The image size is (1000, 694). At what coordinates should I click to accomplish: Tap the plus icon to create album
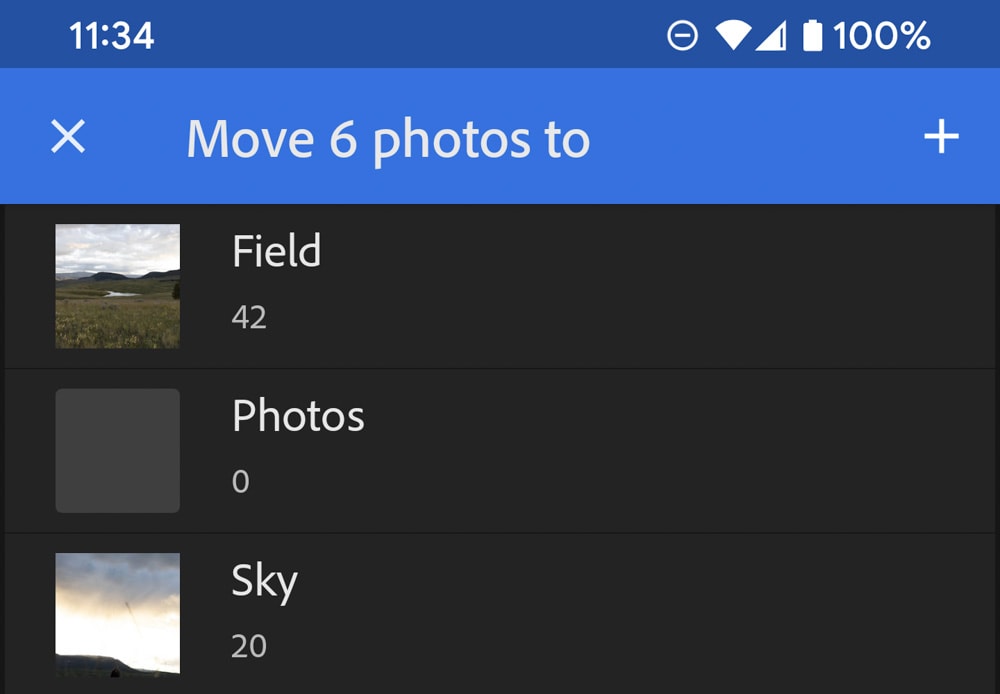(941, 137)
